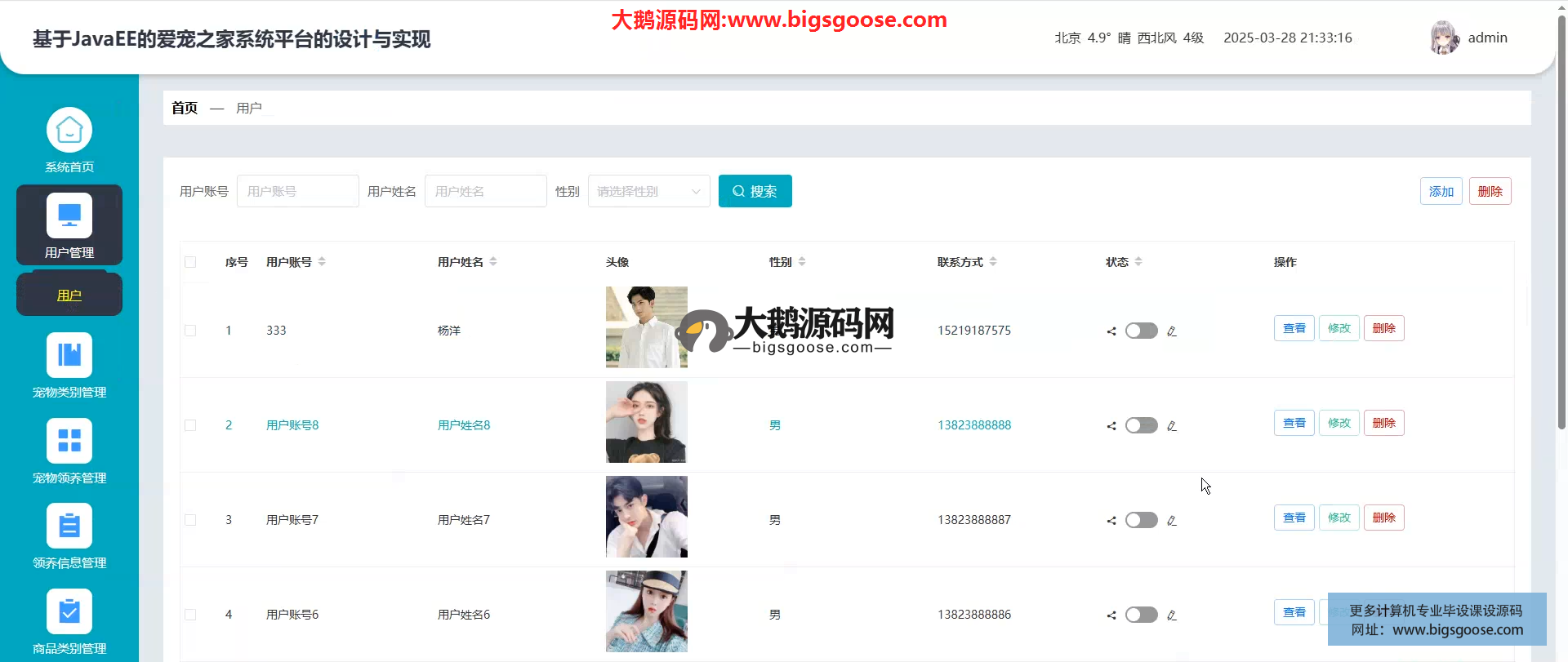
Task: Toggle status switch for 用户账号8
Action: pos(1141,425)
